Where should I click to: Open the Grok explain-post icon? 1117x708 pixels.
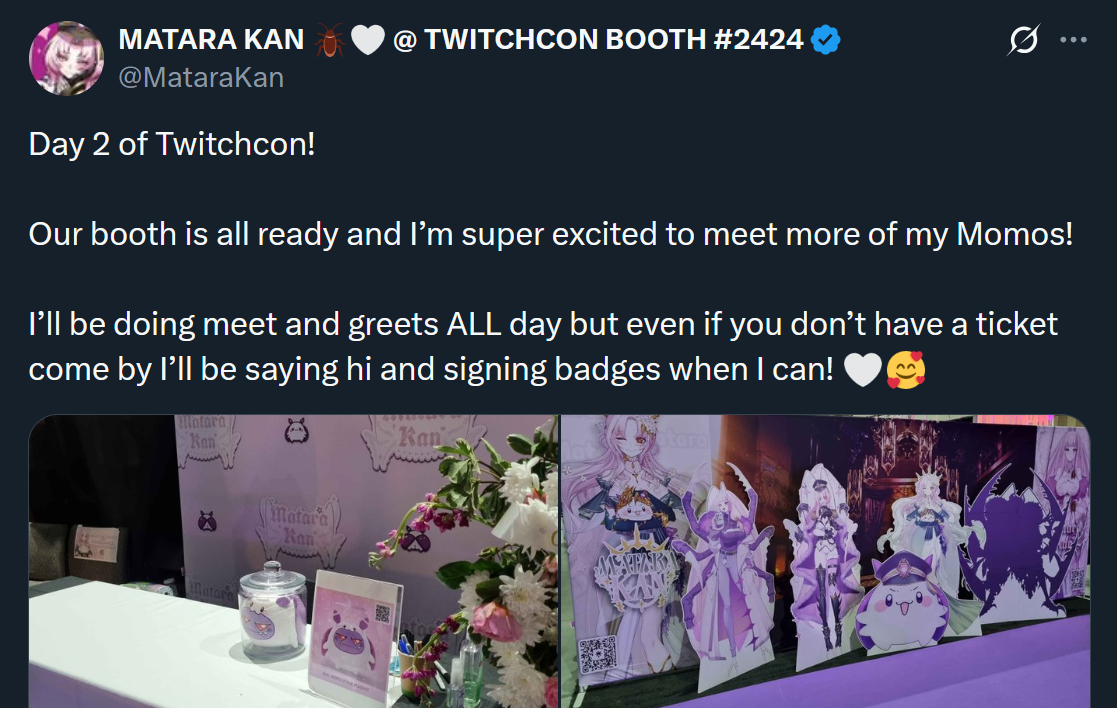1023,40
